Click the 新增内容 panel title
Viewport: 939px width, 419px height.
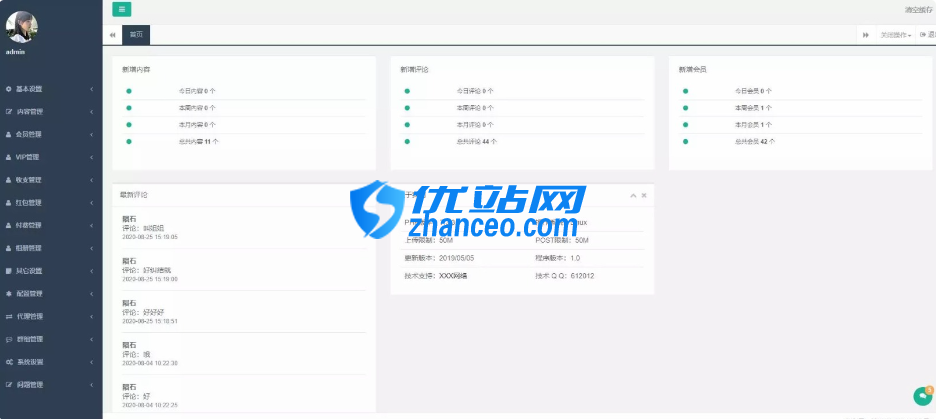[x=136, y=70]
